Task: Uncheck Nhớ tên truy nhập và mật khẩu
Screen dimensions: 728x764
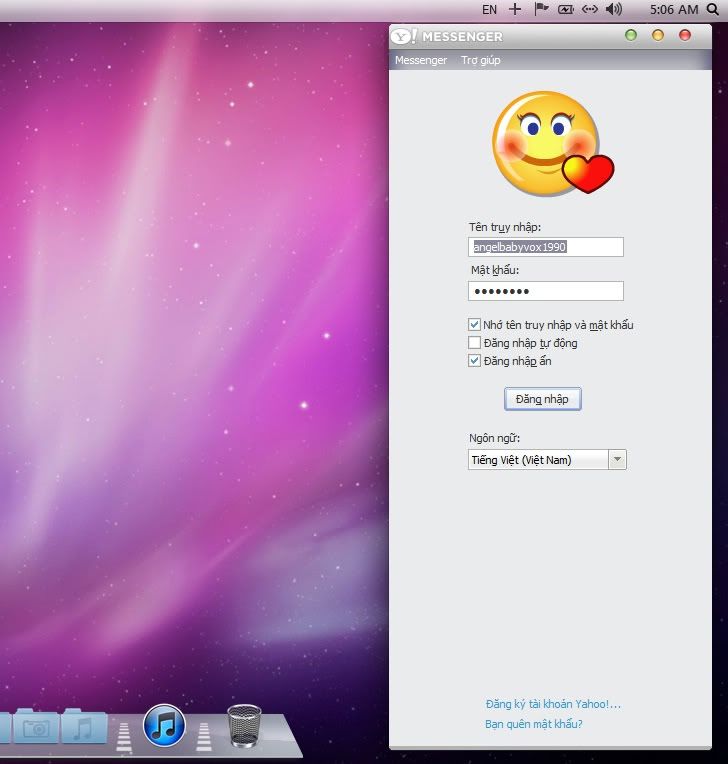Action: pos(475,325)
